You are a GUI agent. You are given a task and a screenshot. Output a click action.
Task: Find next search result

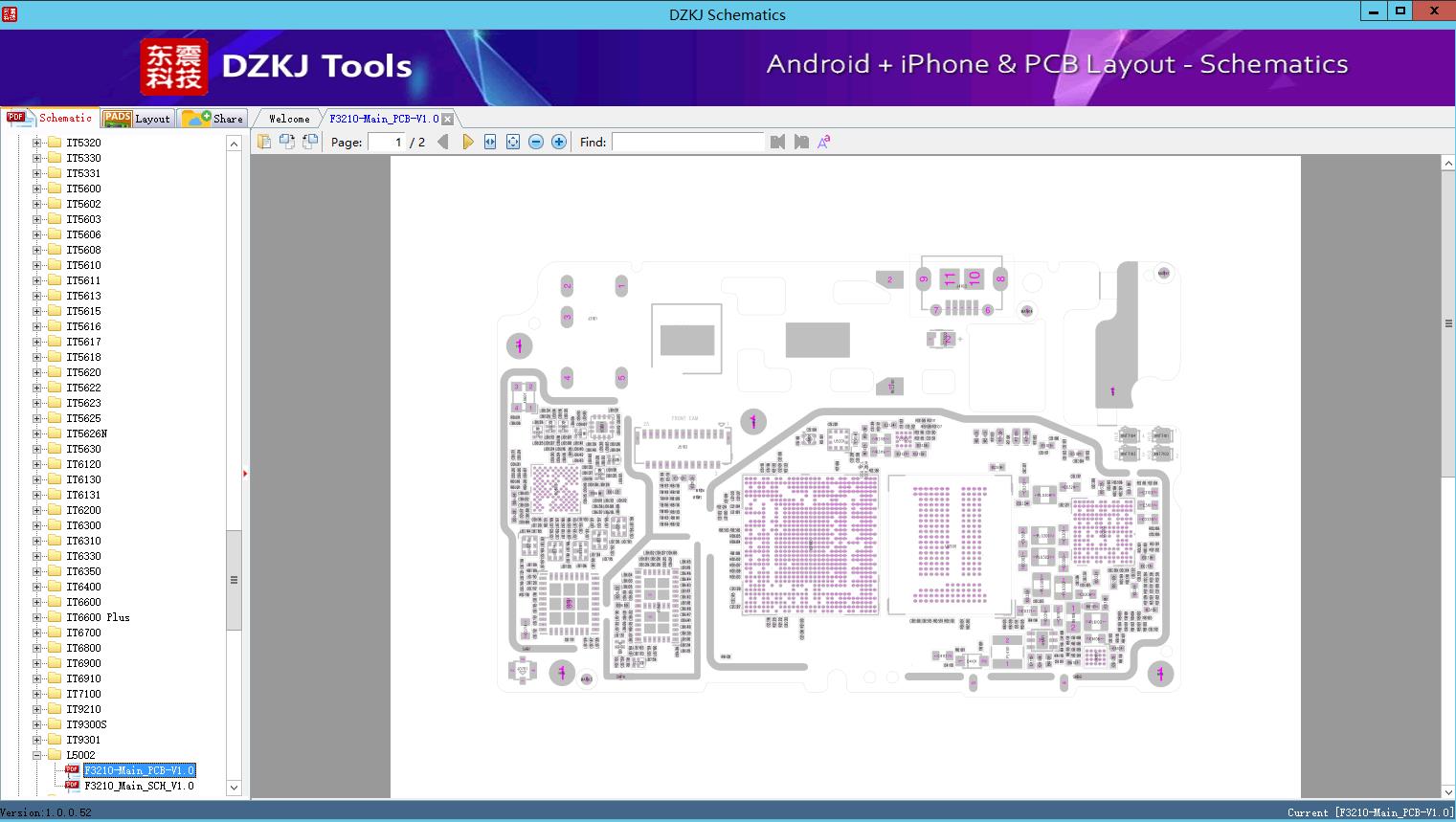(x=801, y=142)
